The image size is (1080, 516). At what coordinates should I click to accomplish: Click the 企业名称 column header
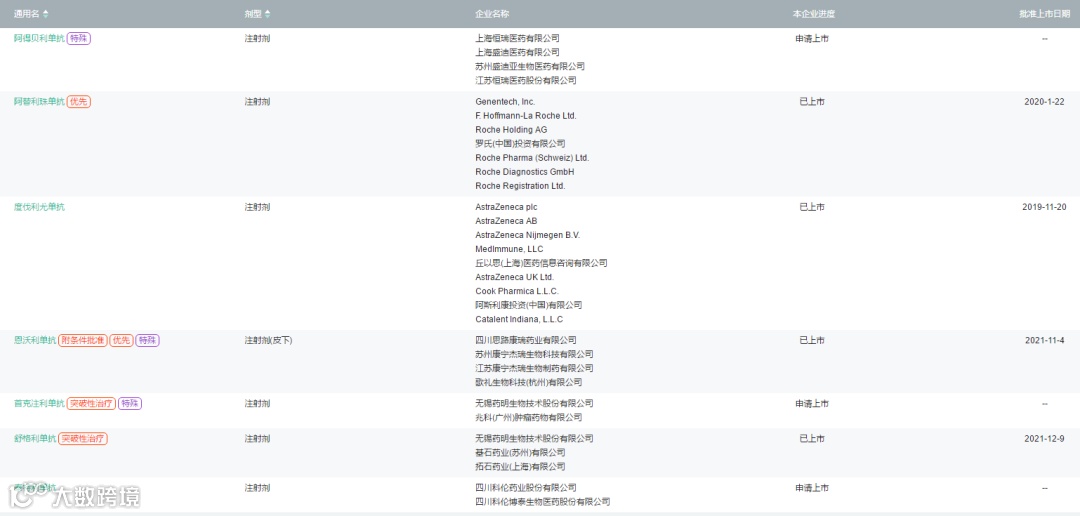coord(492,14)
